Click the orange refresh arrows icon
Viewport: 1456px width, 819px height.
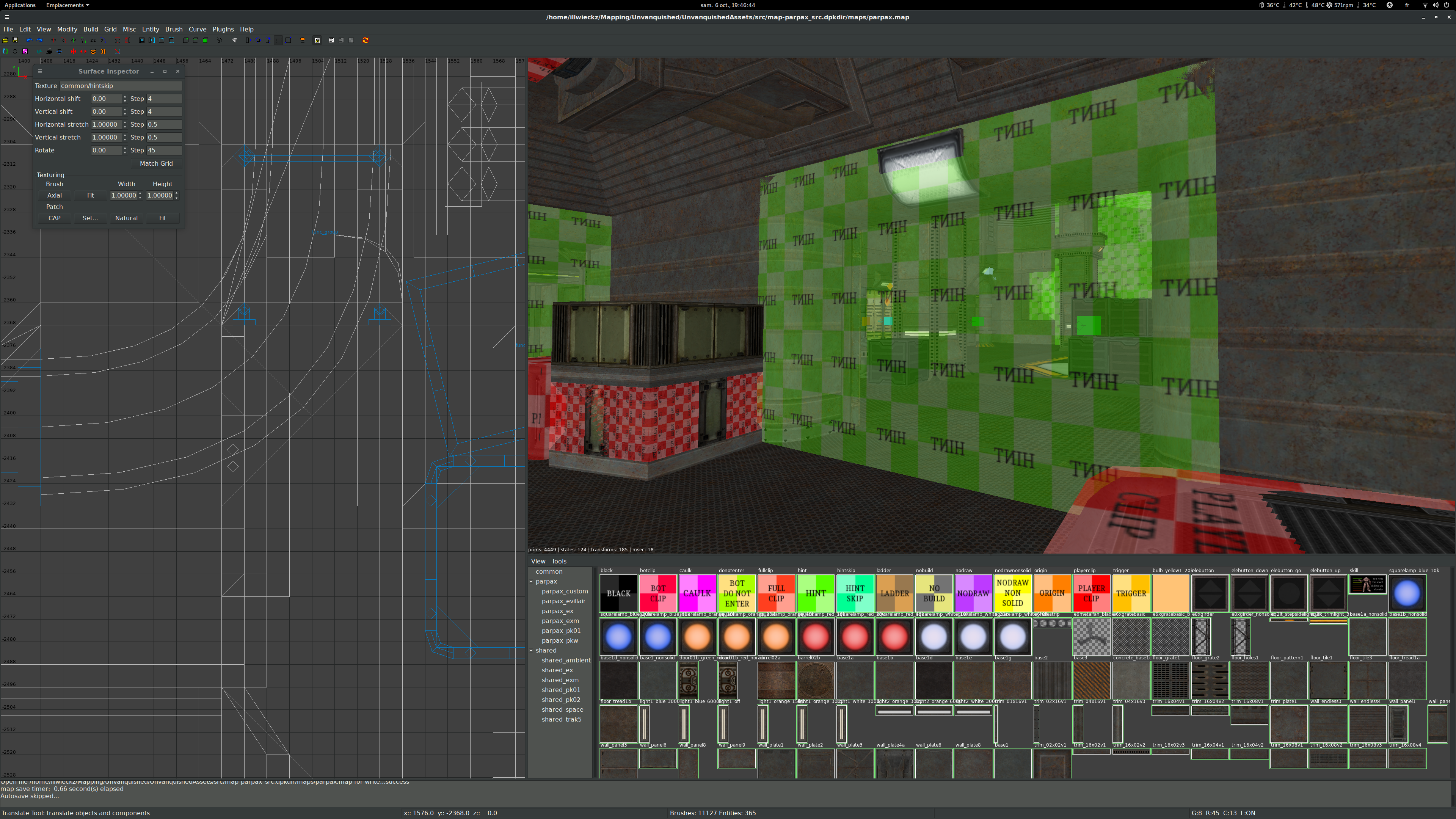click(366, 40)
